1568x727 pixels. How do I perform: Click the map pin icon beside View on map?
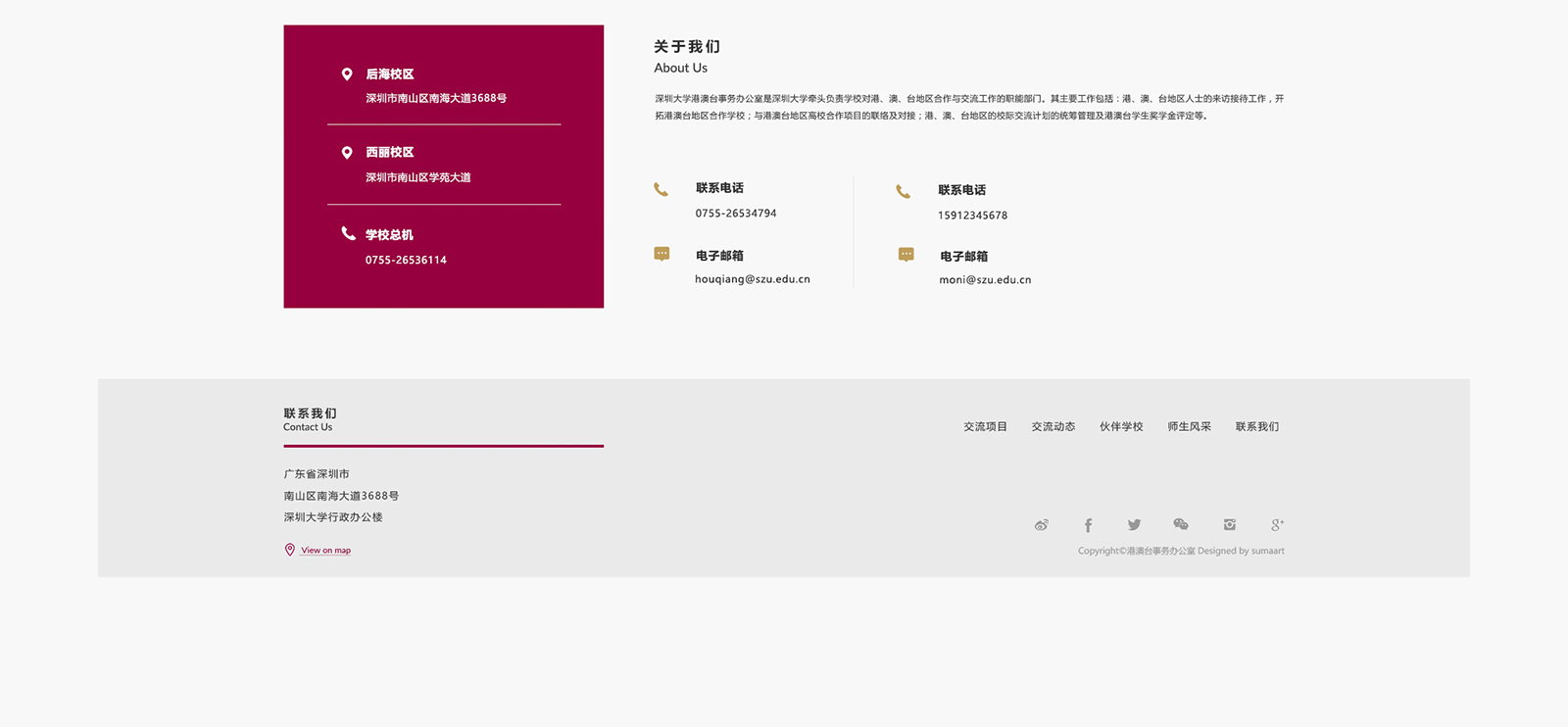pos(290,550)
